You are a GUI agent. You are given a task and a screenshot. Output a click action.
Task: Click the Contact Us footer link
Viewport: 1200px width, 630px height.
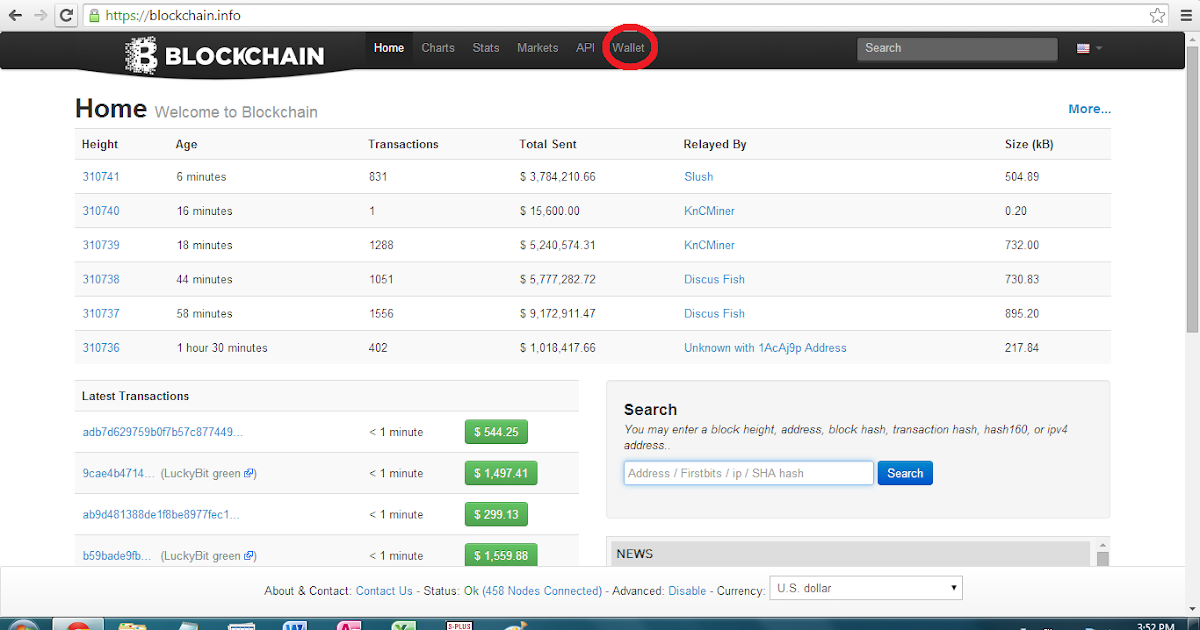(384, 591)
